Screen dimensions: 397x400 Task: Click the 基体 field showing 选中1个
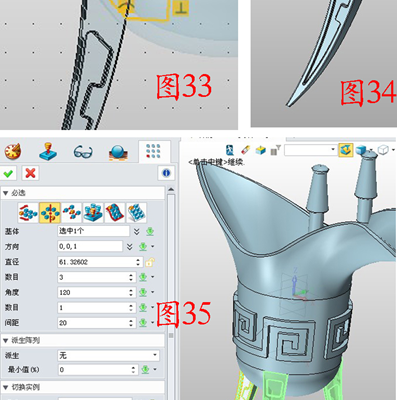[x=93, y=231]
